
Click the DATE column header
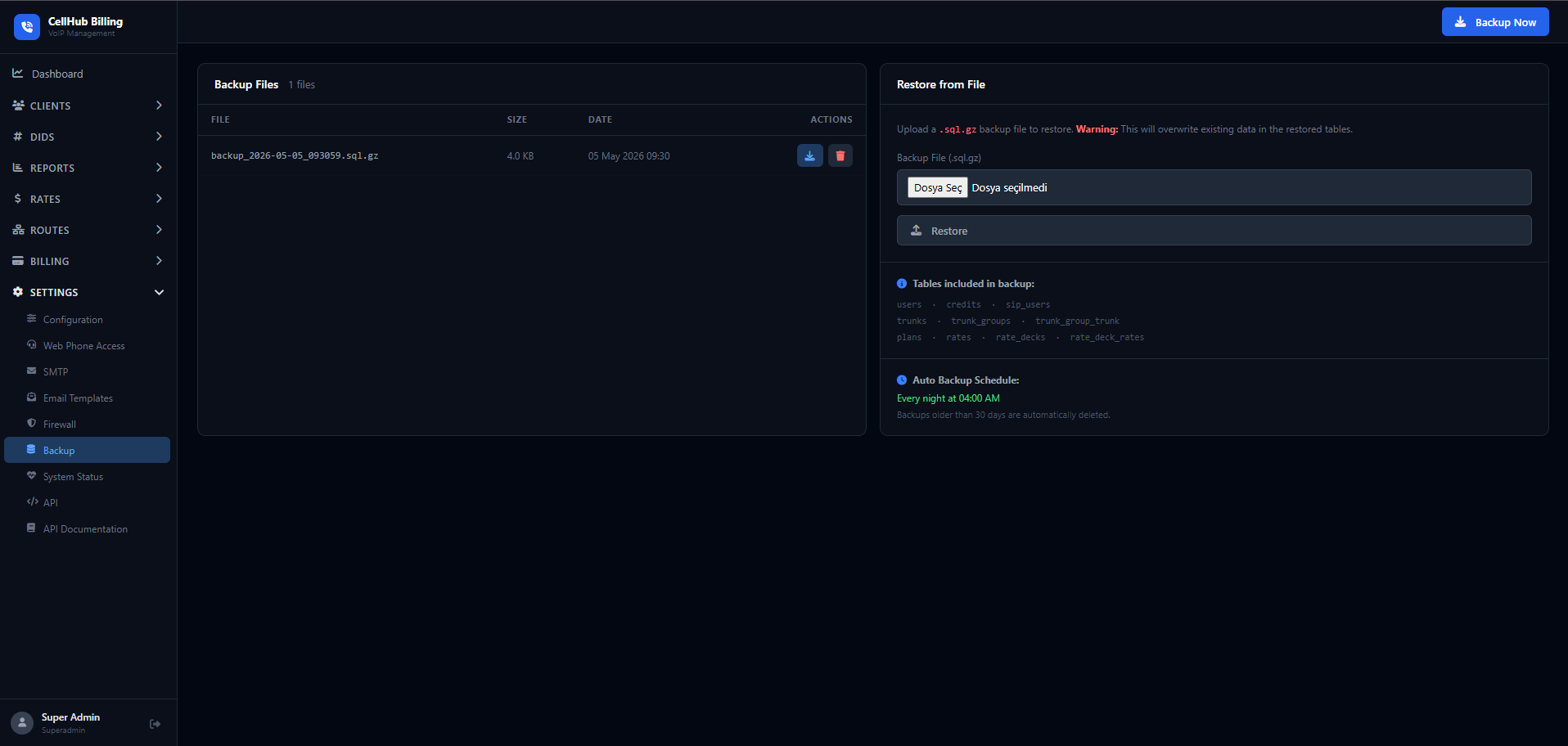click(x=600, y=119)
